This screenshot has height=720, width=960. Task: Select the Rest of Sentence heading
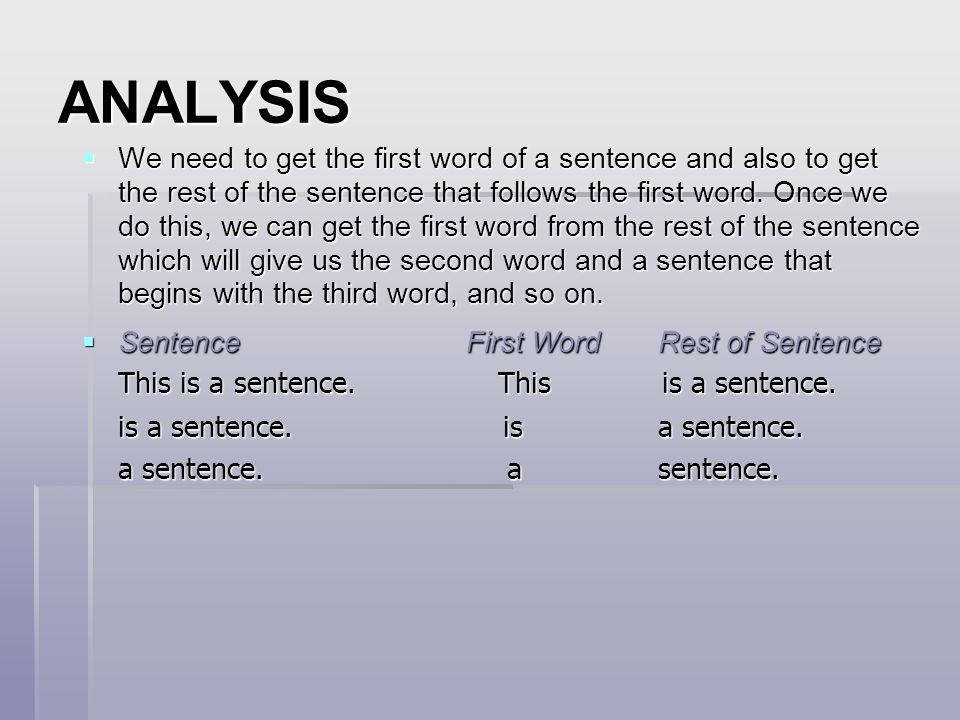(770, 343)
